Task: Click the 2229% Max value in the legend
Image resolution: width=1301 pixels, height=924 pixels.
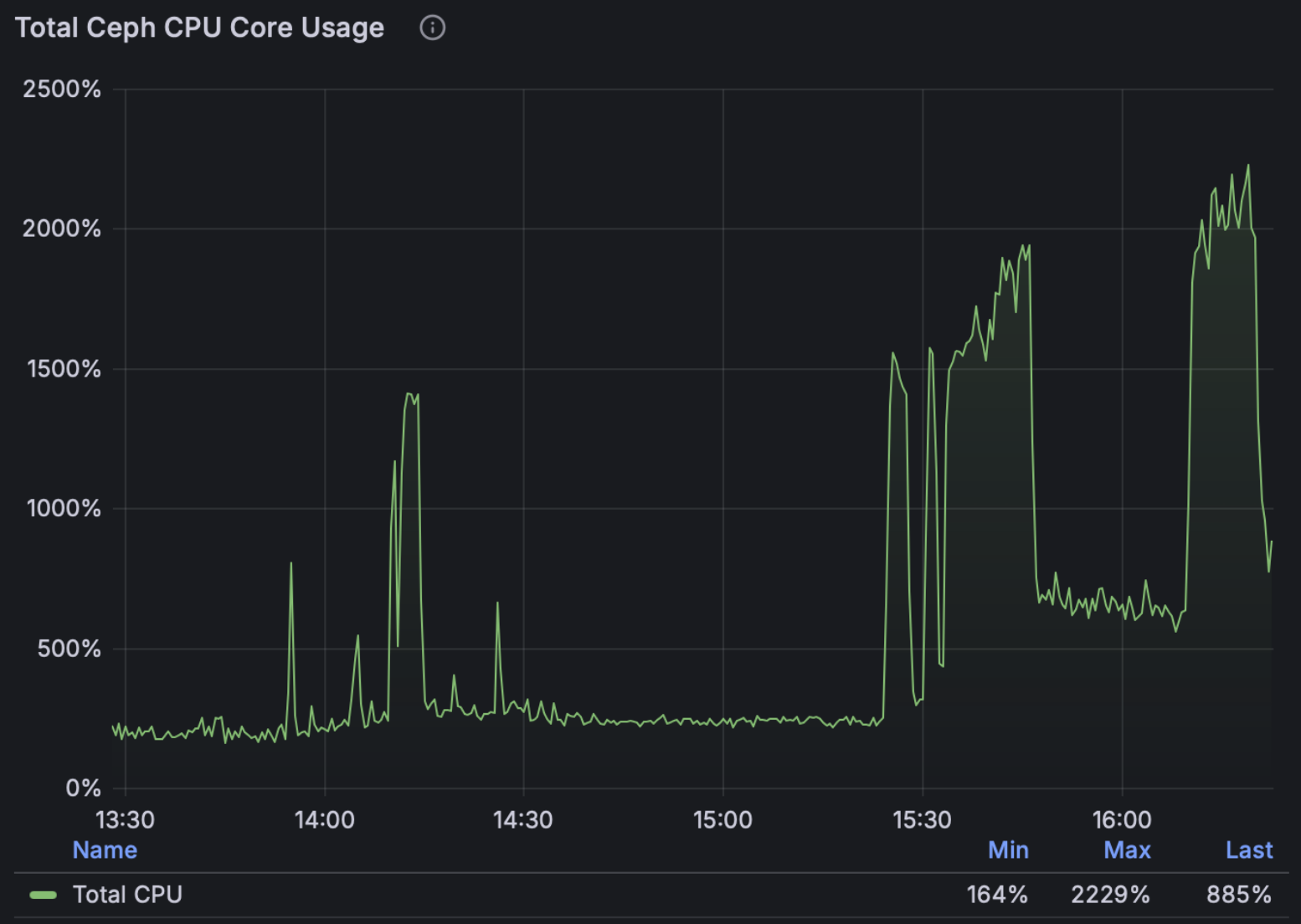Action: pyautogui.click(x=1110, y=895)
